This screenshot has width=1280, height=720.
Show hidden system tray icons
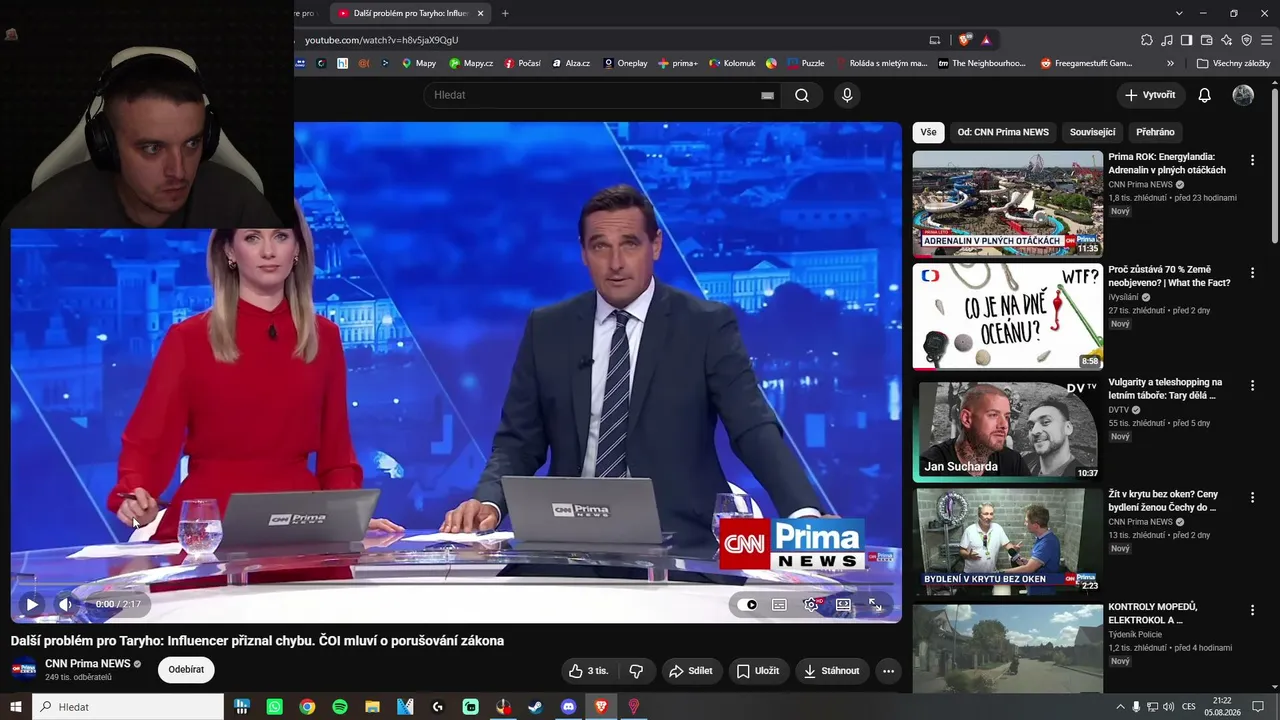1120,707
